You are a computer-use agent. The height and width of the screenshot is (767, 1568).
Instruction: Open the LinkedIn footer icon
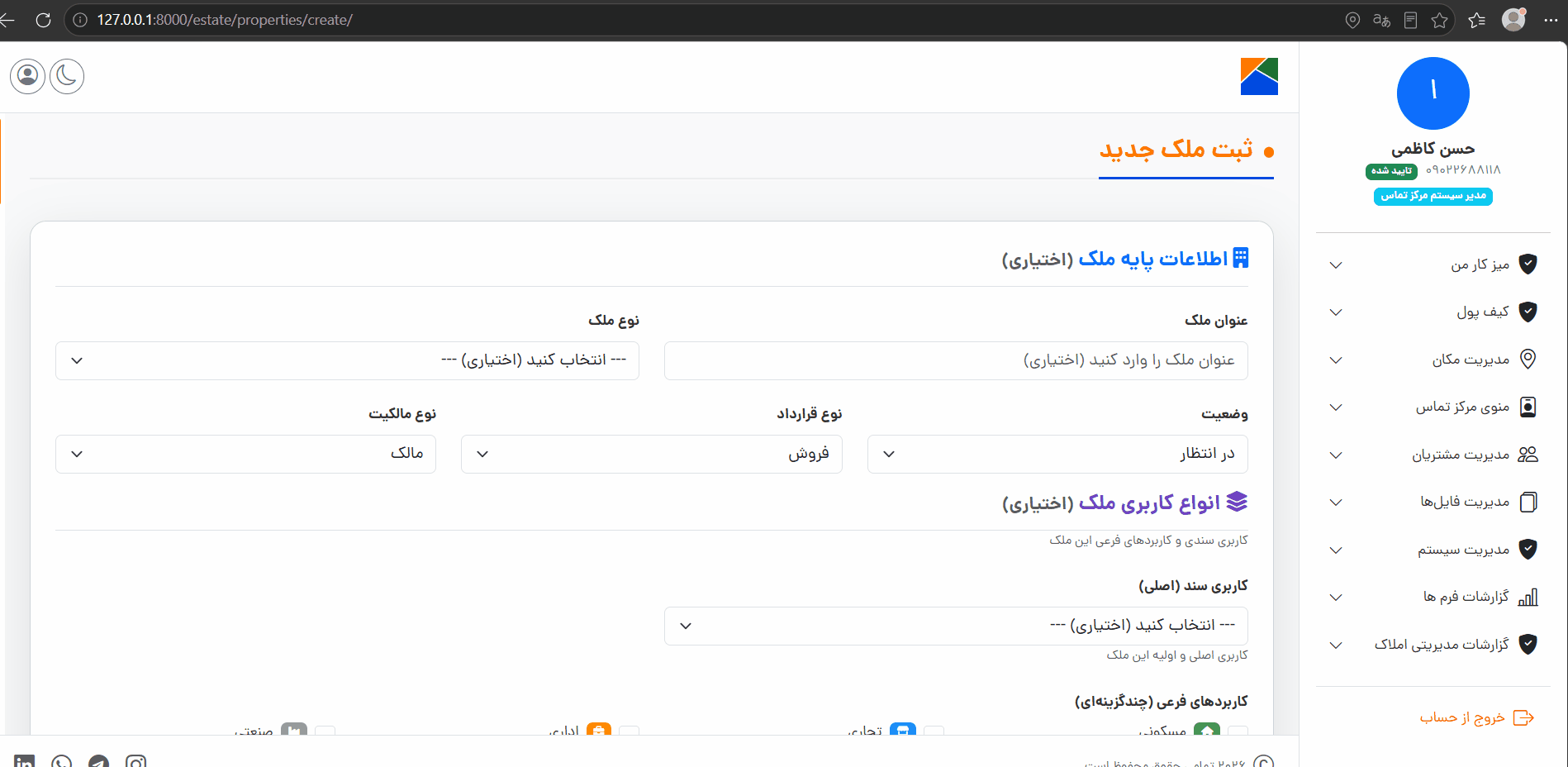coord(24,762)
